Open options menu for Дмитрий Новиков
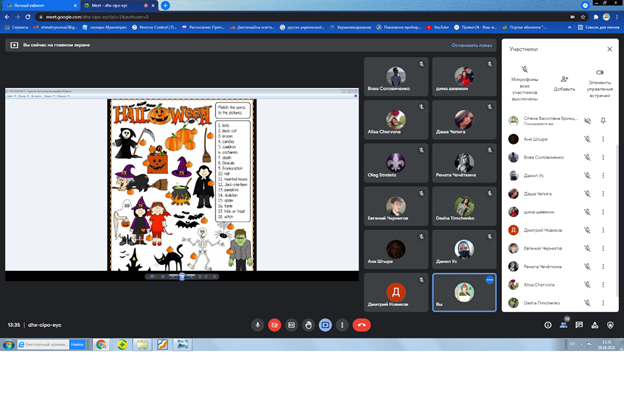This screenshot has width=624, height=416. (x=603, y=230)
